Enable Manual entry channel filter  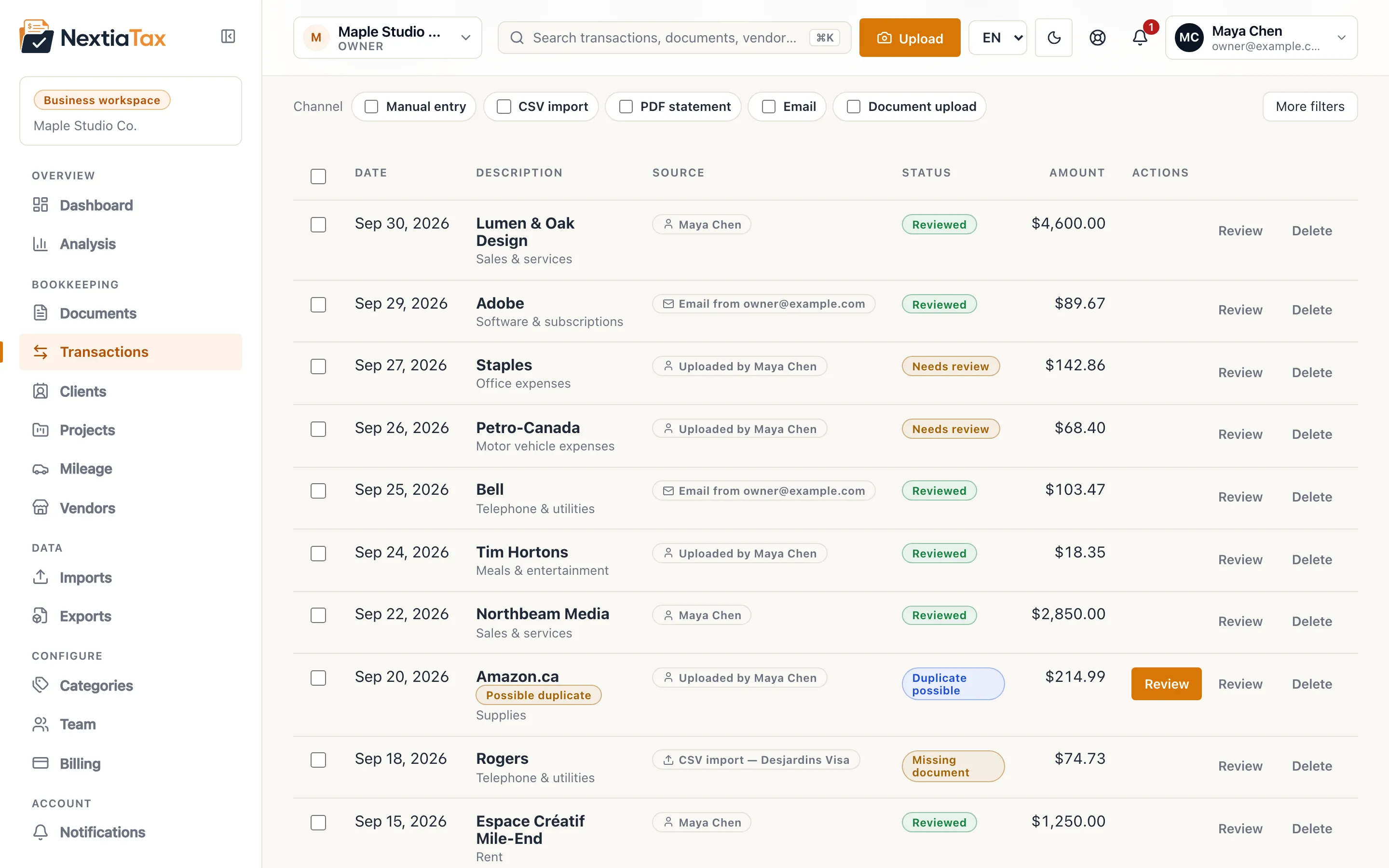pyautogui.click(x=371, y=107)
